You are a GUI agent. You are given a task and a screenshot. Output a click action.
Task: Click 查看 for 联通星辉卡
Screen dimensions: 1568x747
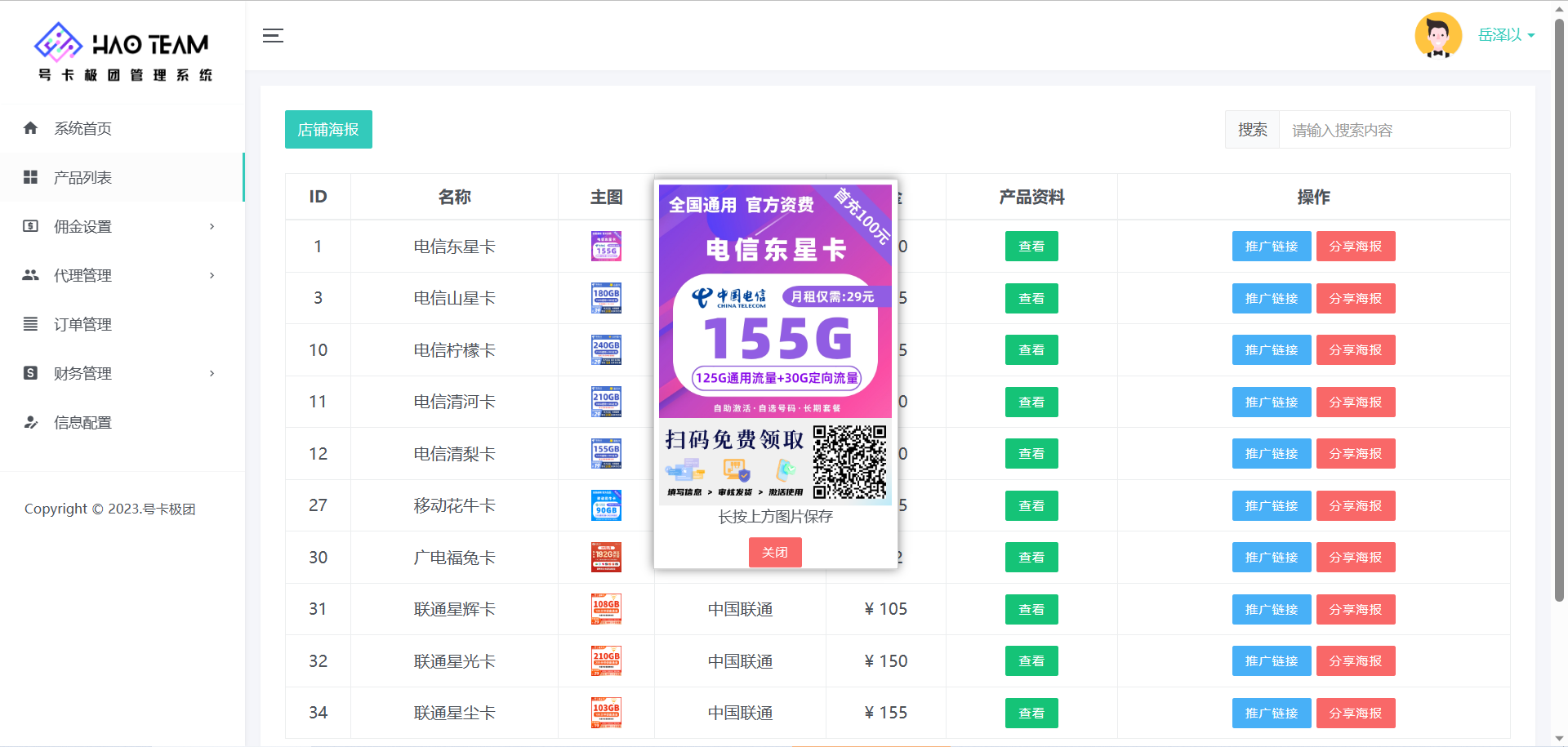coord(1031,609)
